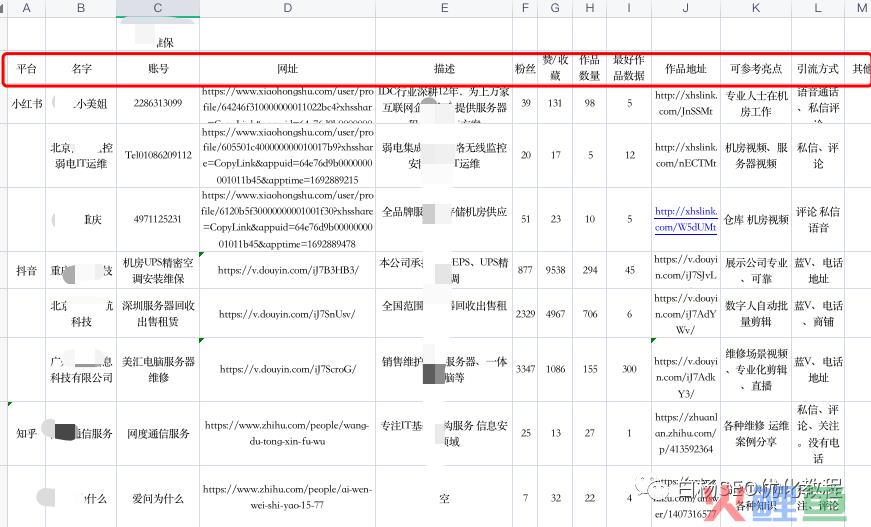871x527 pixels.
Task: Select the 专业人士在机房工作 highlight cell
Action: pos(755,103)
